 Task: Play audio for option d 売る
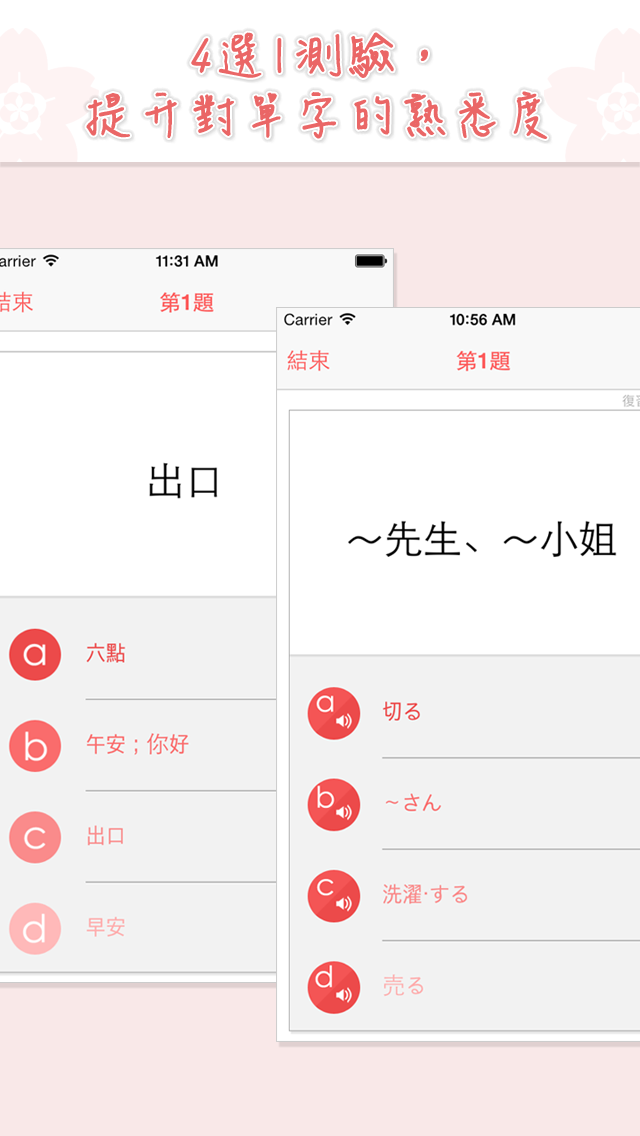pos(333,987)
